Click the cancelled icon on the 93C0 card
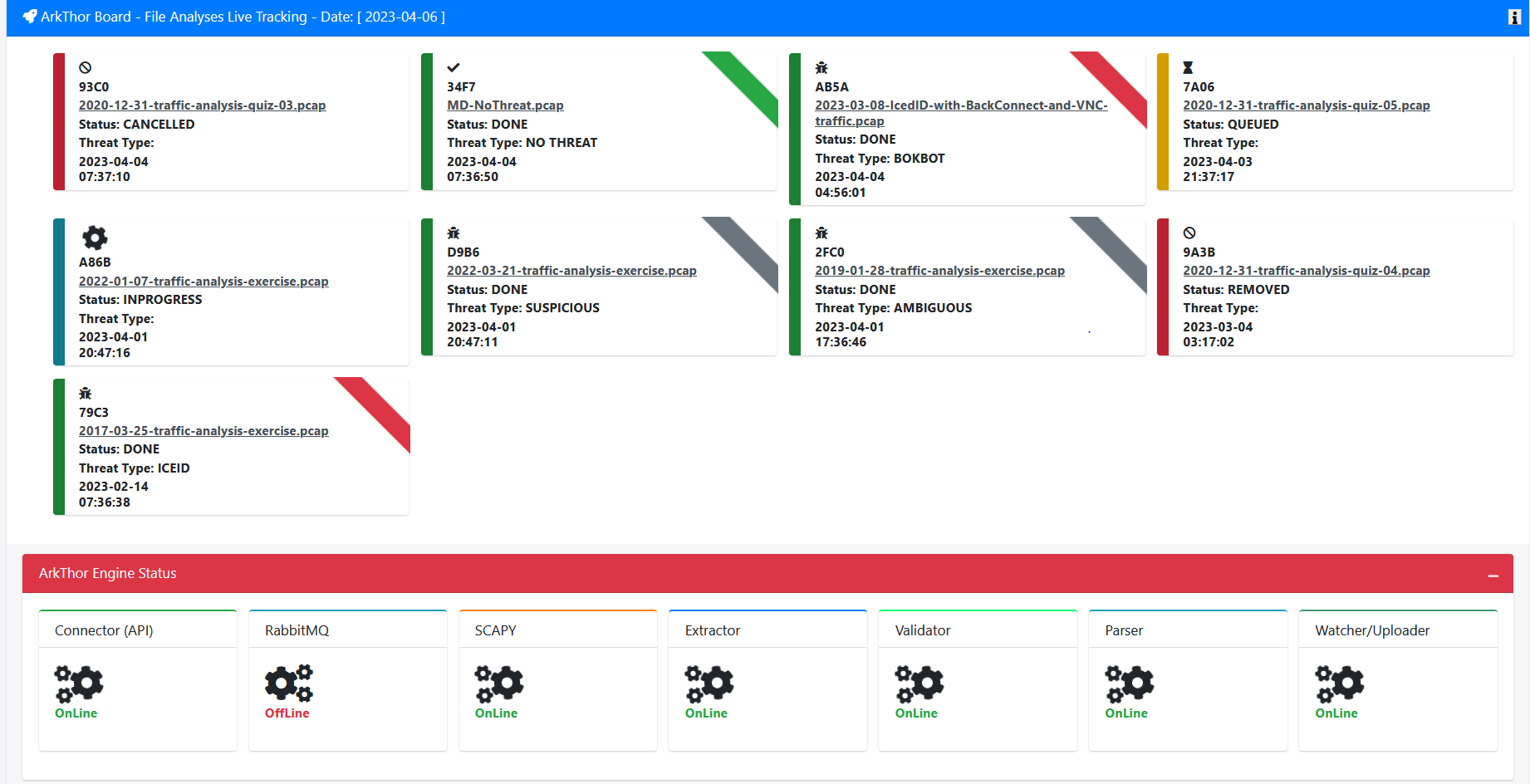 click(85, 68)
